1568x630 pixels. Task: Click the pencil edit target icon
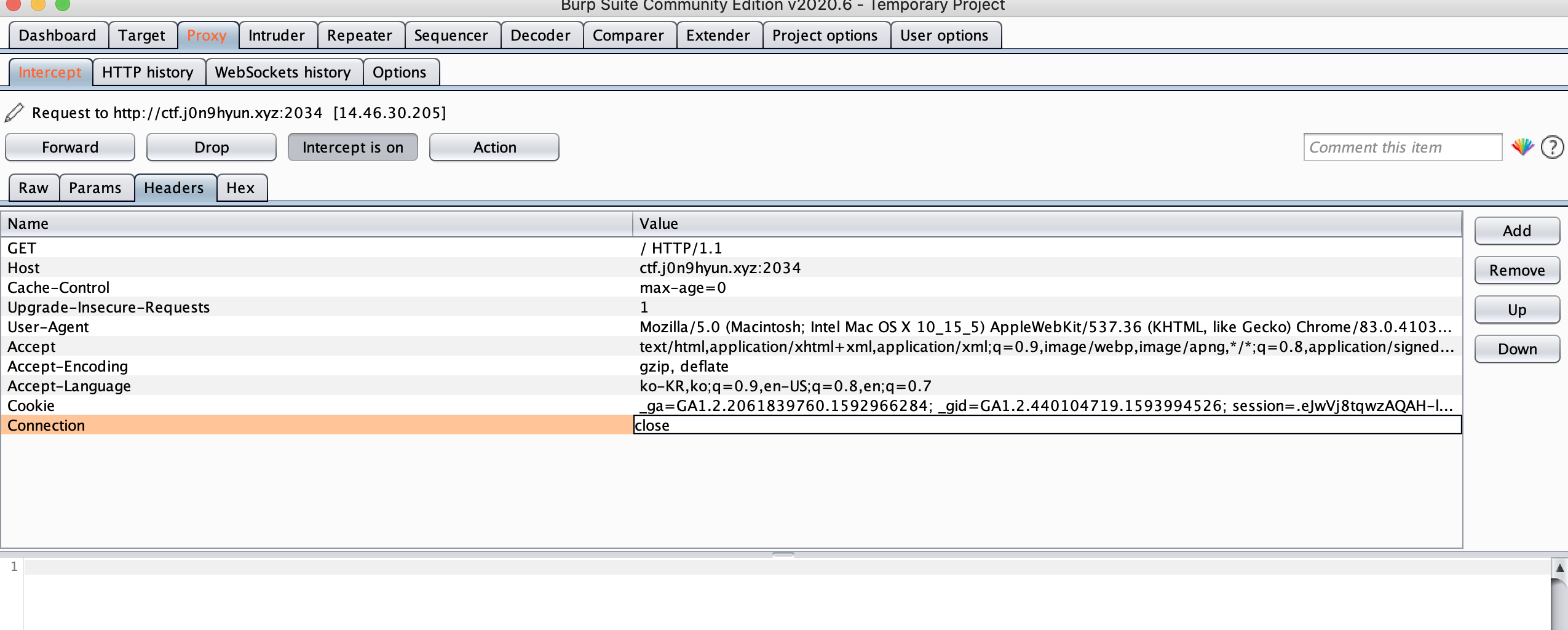[x=14, y=113]
